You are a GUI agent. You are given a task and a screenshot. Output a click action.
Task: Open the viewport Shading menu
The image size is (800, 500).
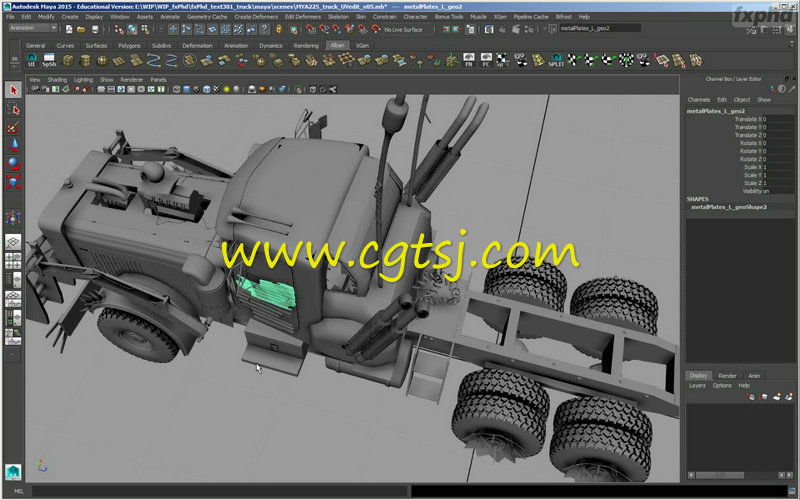pos(57,80)
